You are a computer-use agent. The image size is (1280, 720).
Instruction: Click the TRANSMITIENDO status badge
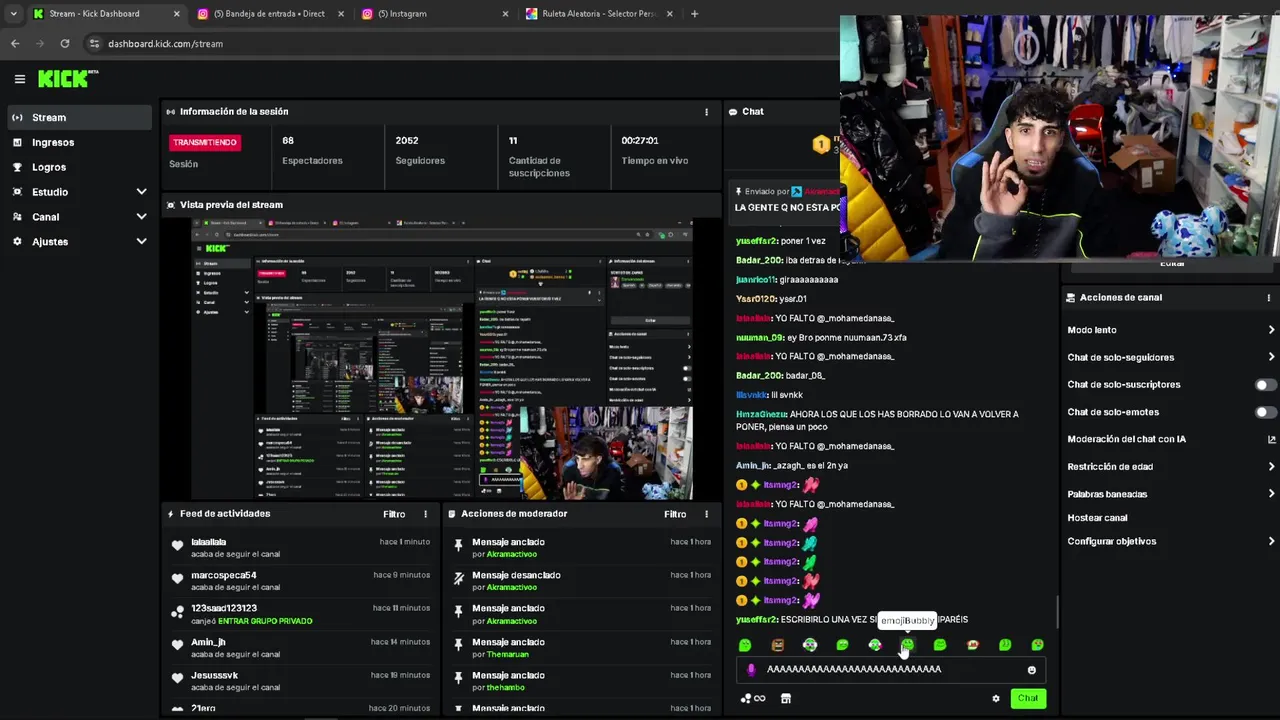coord(205,142)
